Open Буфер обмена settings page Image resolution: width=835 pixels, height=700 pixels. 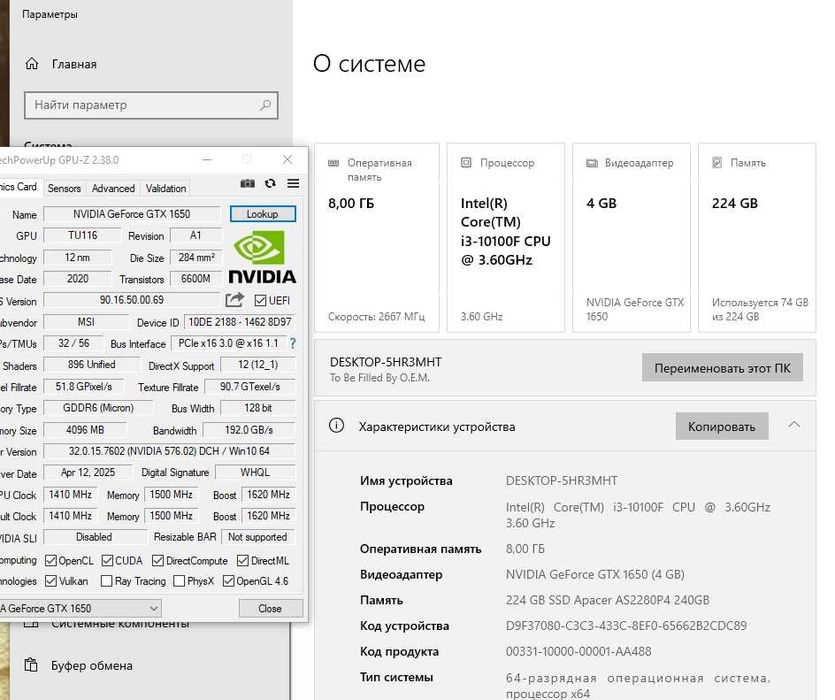click(92, 665)
